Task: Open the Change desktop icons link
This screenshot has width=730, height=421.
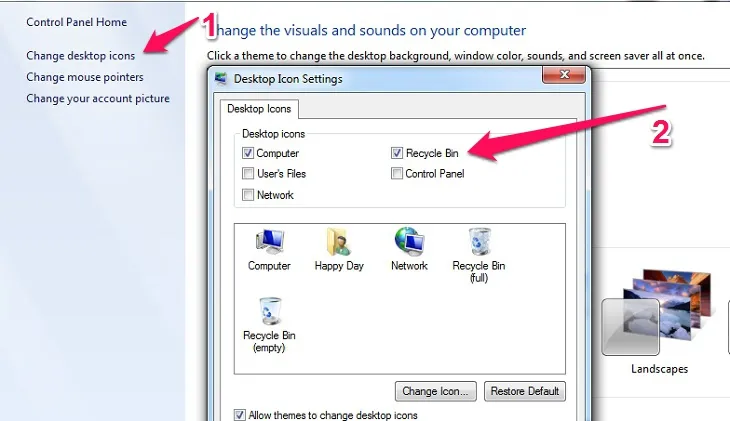Action: (x=80, y=56)
